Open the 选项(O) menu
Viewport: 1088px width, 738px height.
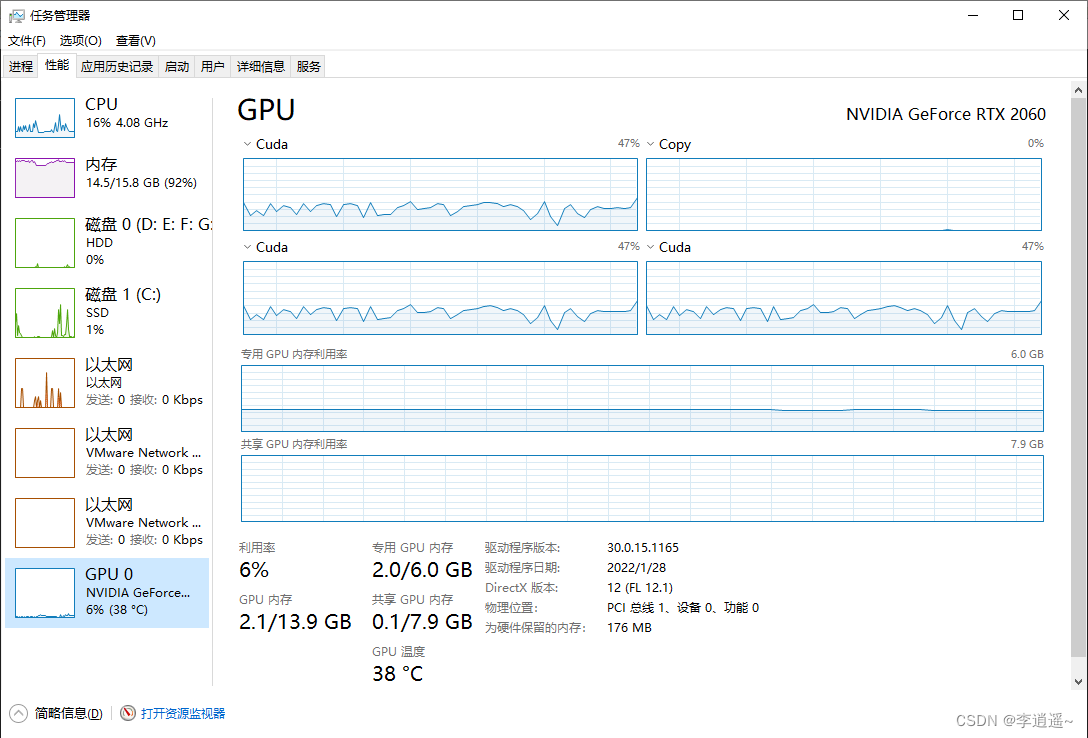(x=80, y=41)
